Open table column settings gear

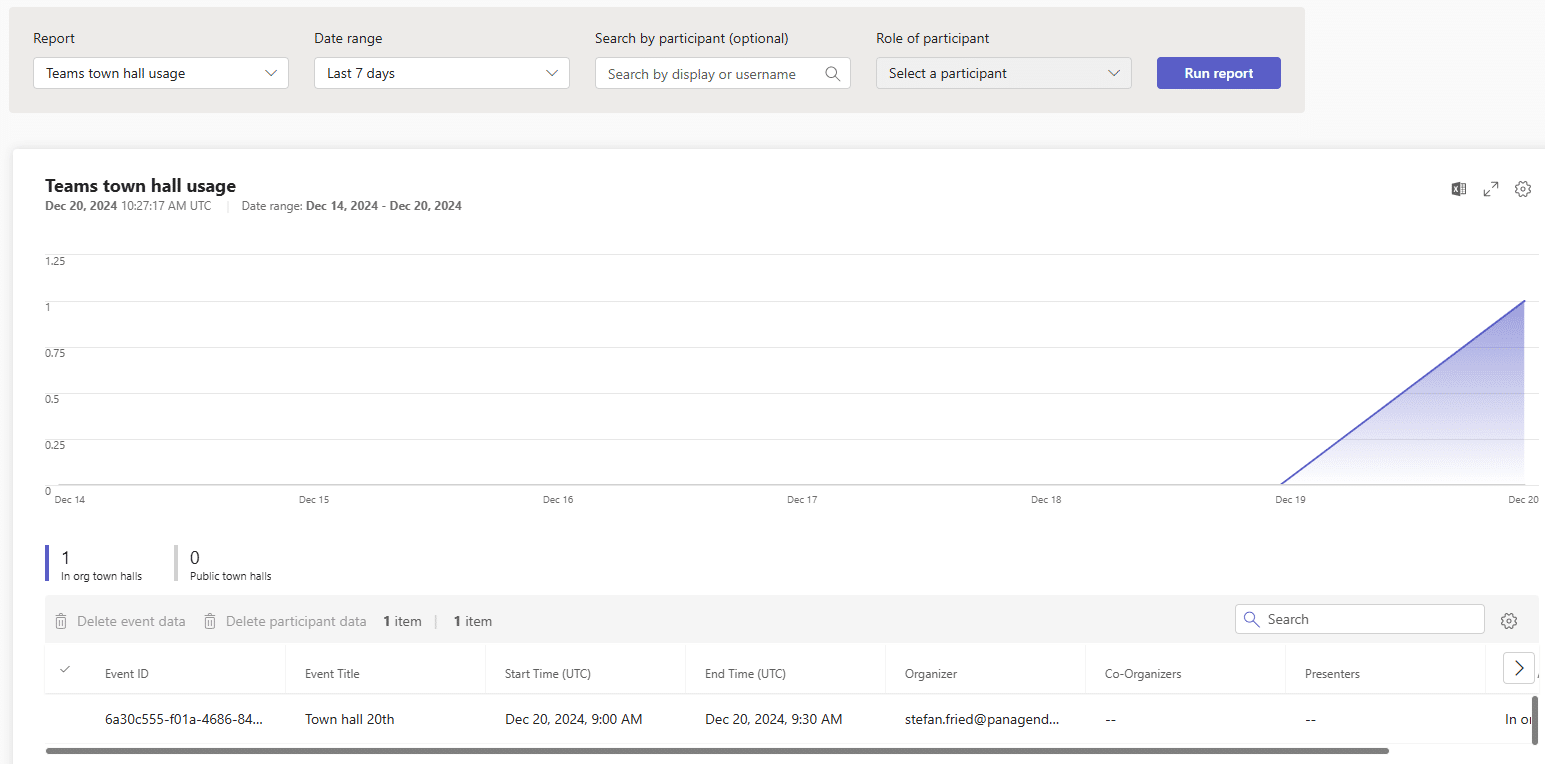(x=1509, y=621)
